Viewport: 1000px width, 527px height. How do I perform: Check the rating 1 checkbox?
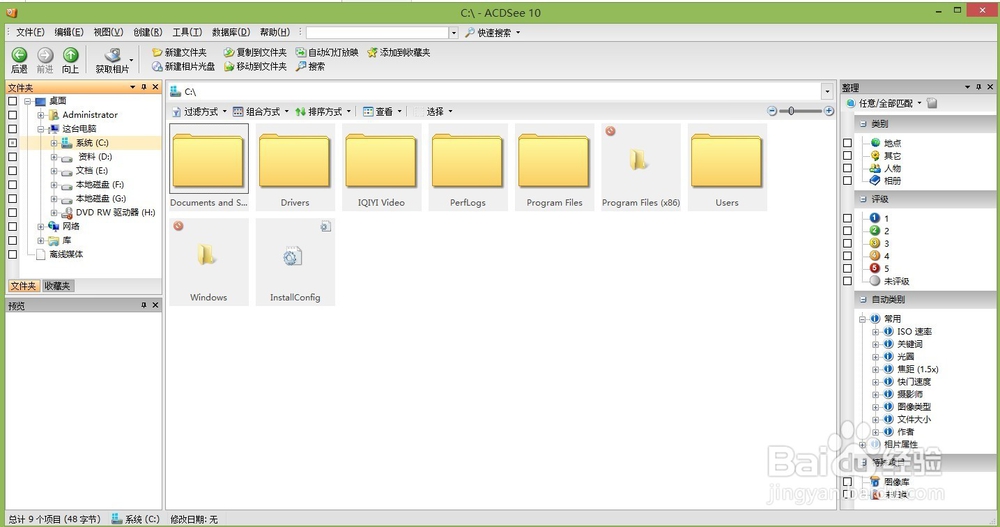[x=847, y=218]
